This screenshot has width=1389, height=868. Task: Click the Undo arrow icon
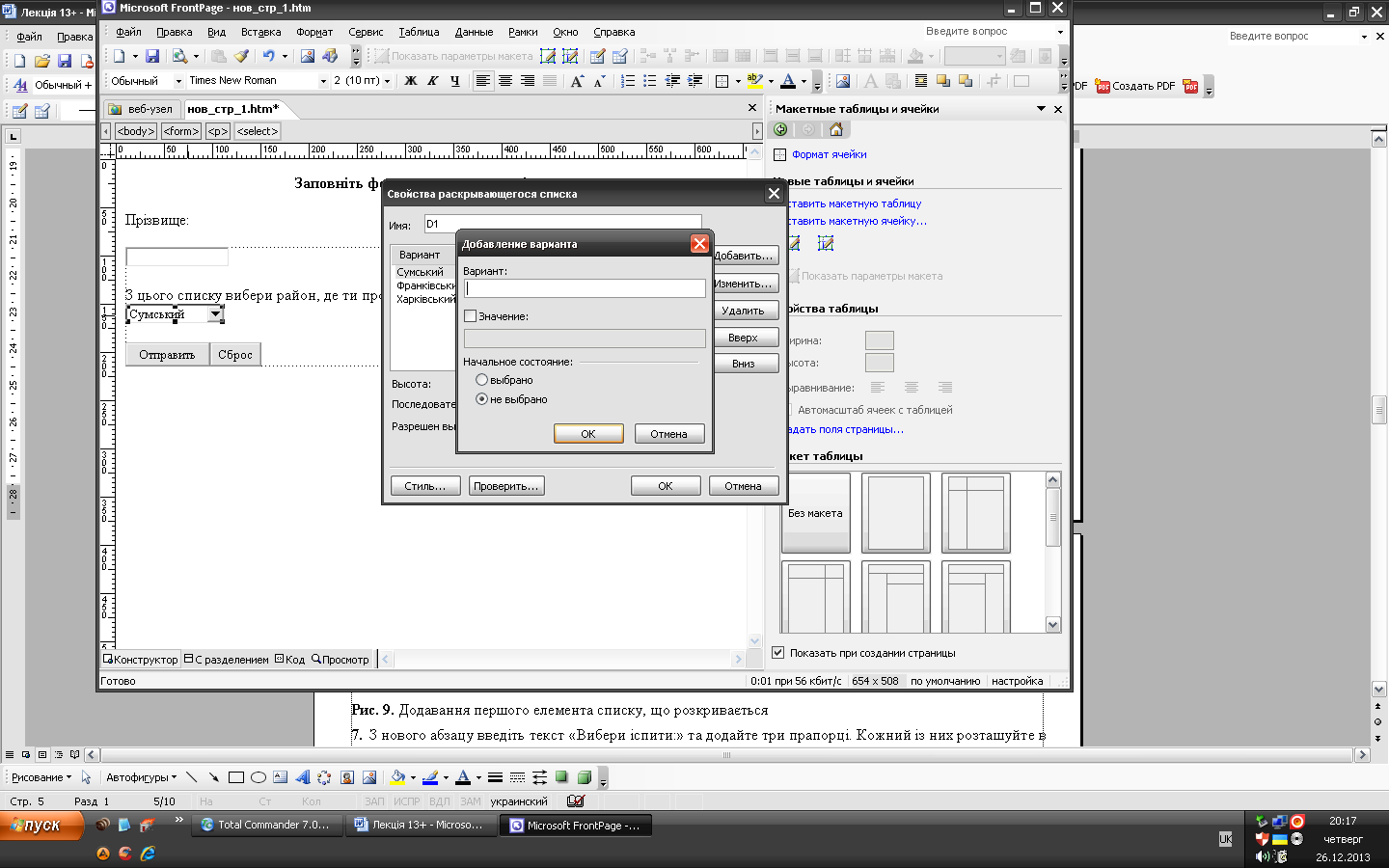[x=268, y=56]
